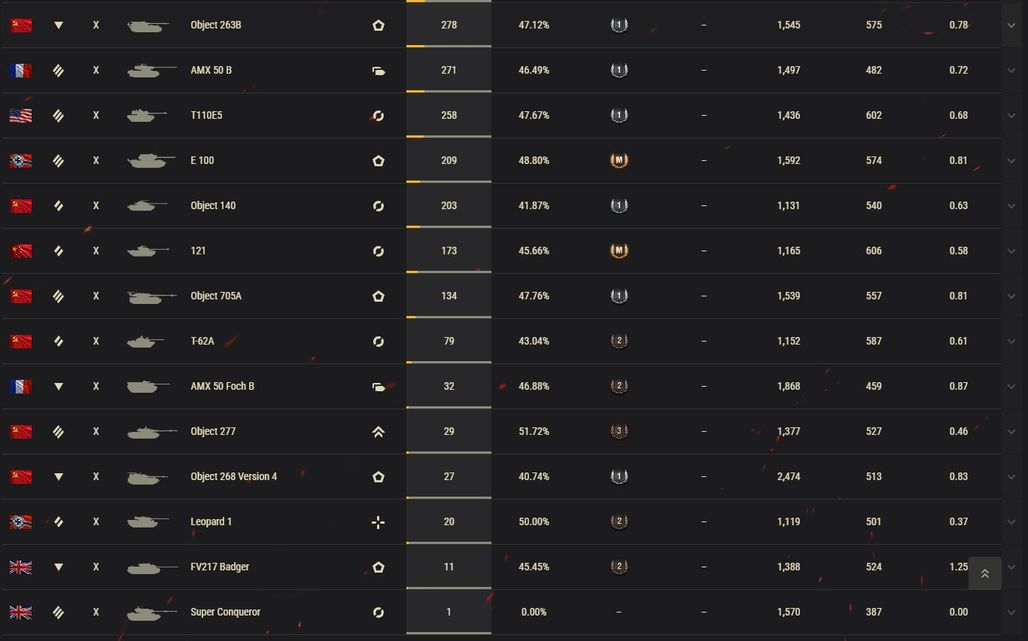Select the Super Conqueror vehicle name
The image size is (1028, 641).
pos(225,612)
